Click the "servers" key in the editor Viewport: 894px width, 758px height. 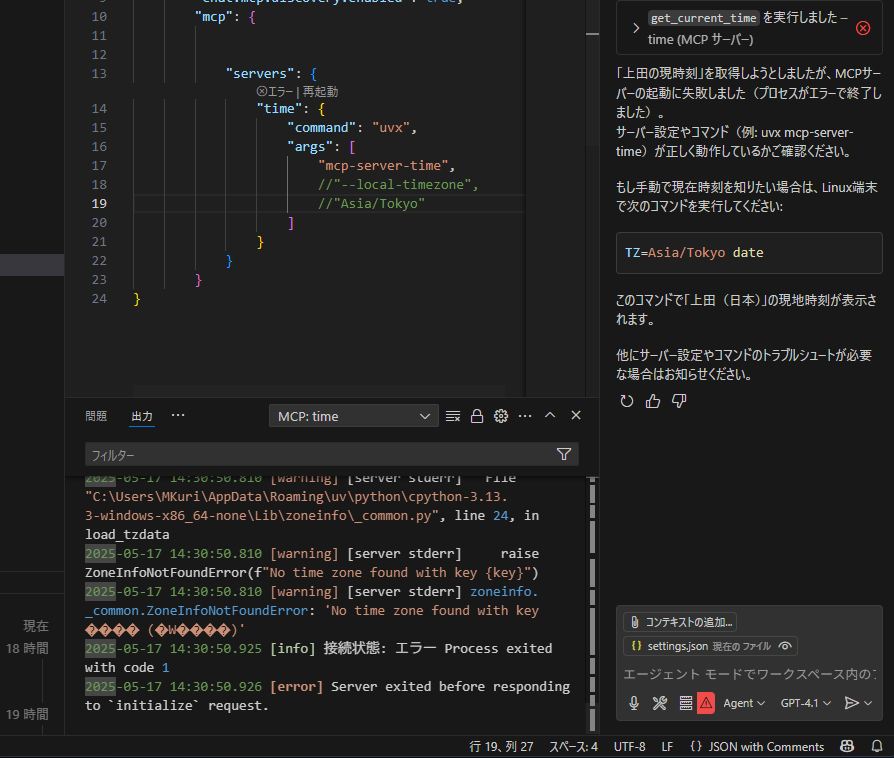(x=260, y=74)
